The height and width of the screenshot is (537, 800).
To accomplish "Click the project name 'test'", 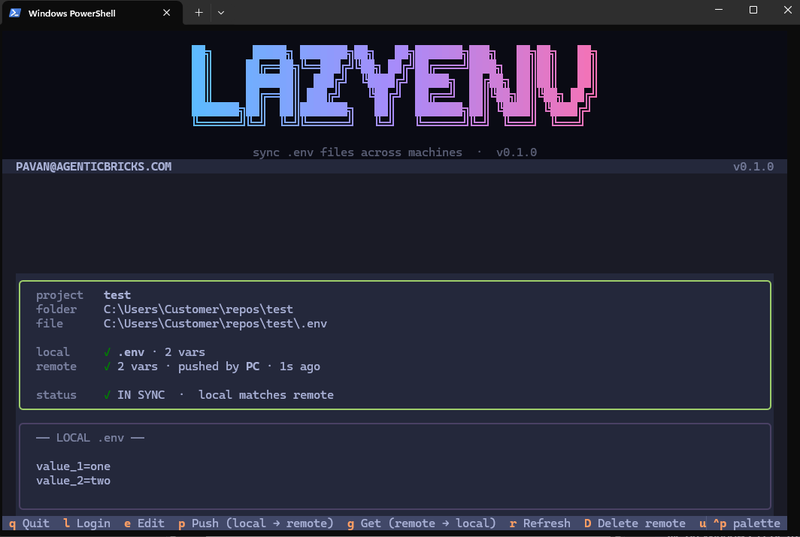I will click(x=117, y=295).
